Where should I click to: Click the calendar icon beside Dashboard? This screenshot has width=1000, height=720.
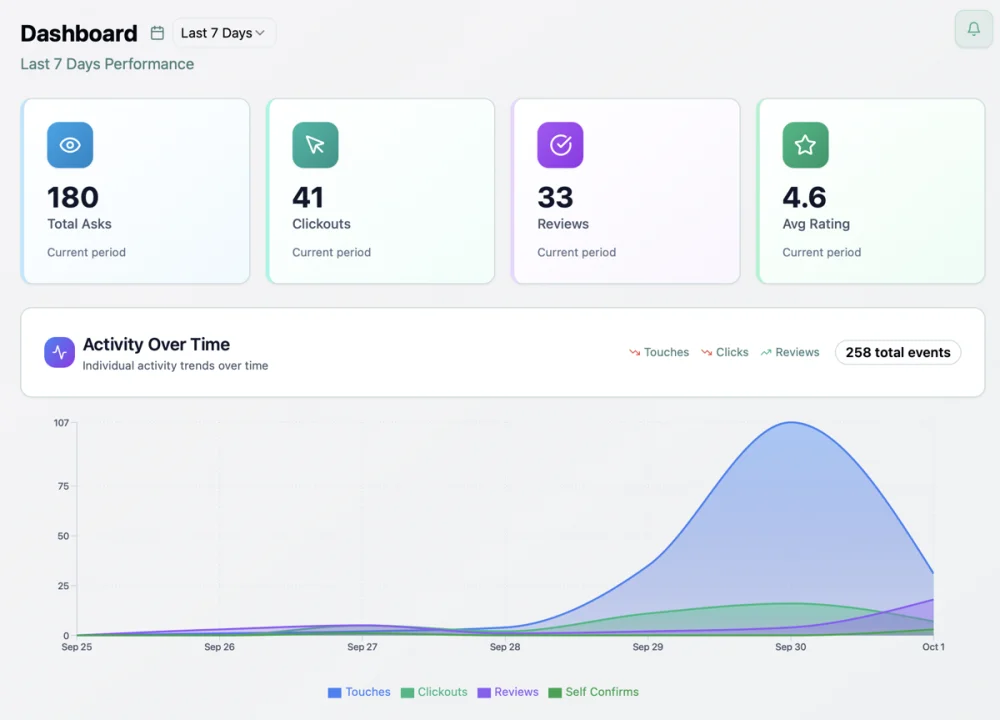[x=157, y=33]
